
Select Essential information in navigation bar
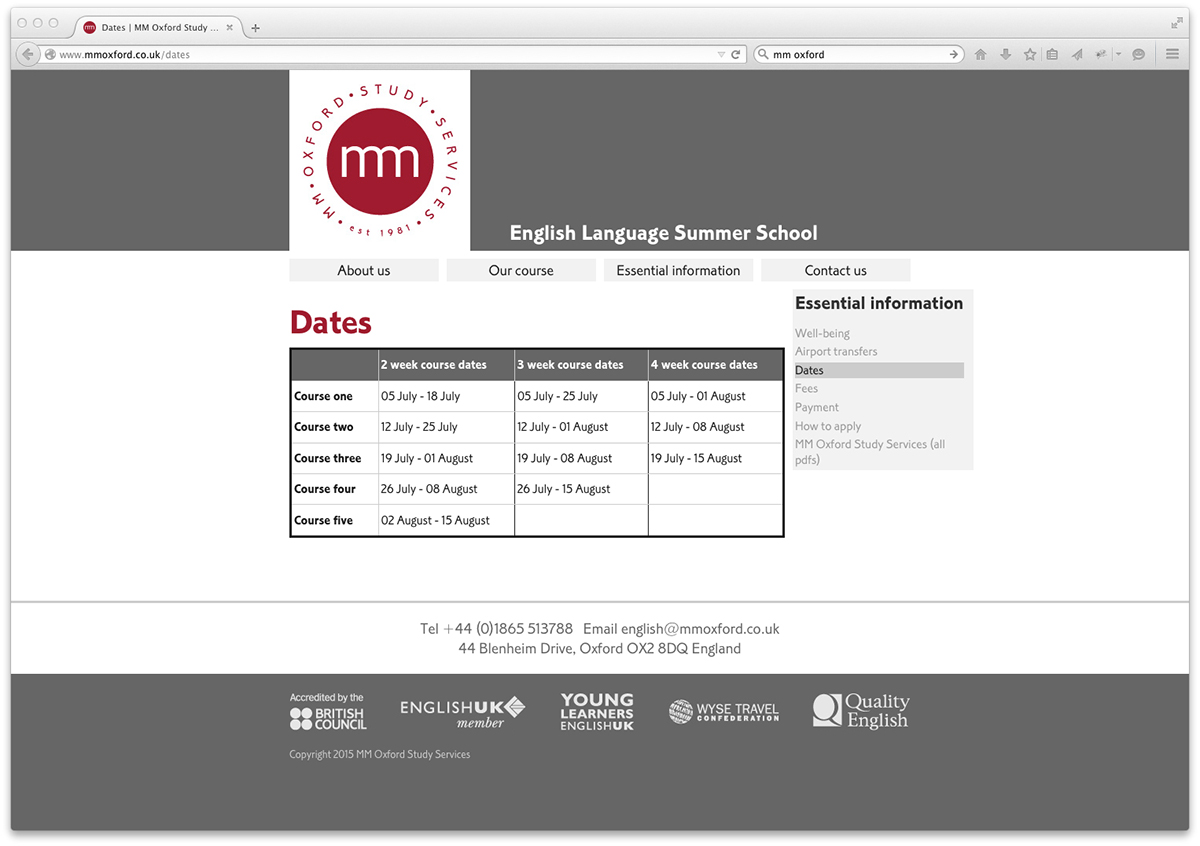[678, 270]
